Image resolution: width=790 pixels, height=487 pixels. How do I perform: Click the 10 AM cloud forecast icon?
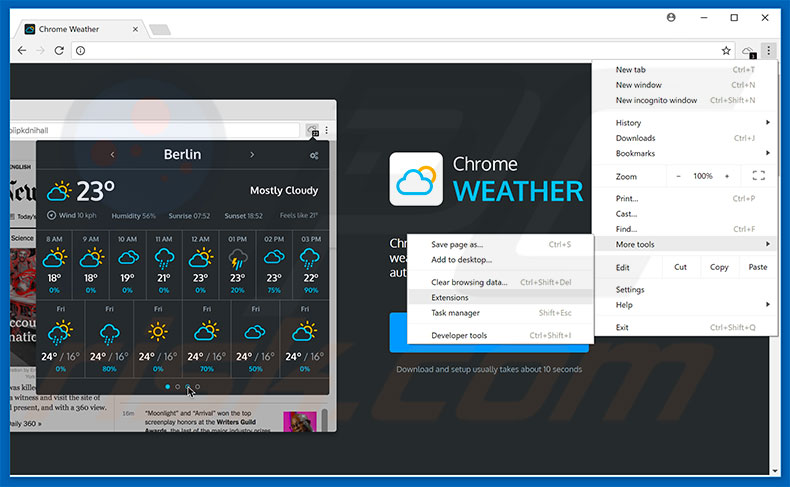coord(128,258)
